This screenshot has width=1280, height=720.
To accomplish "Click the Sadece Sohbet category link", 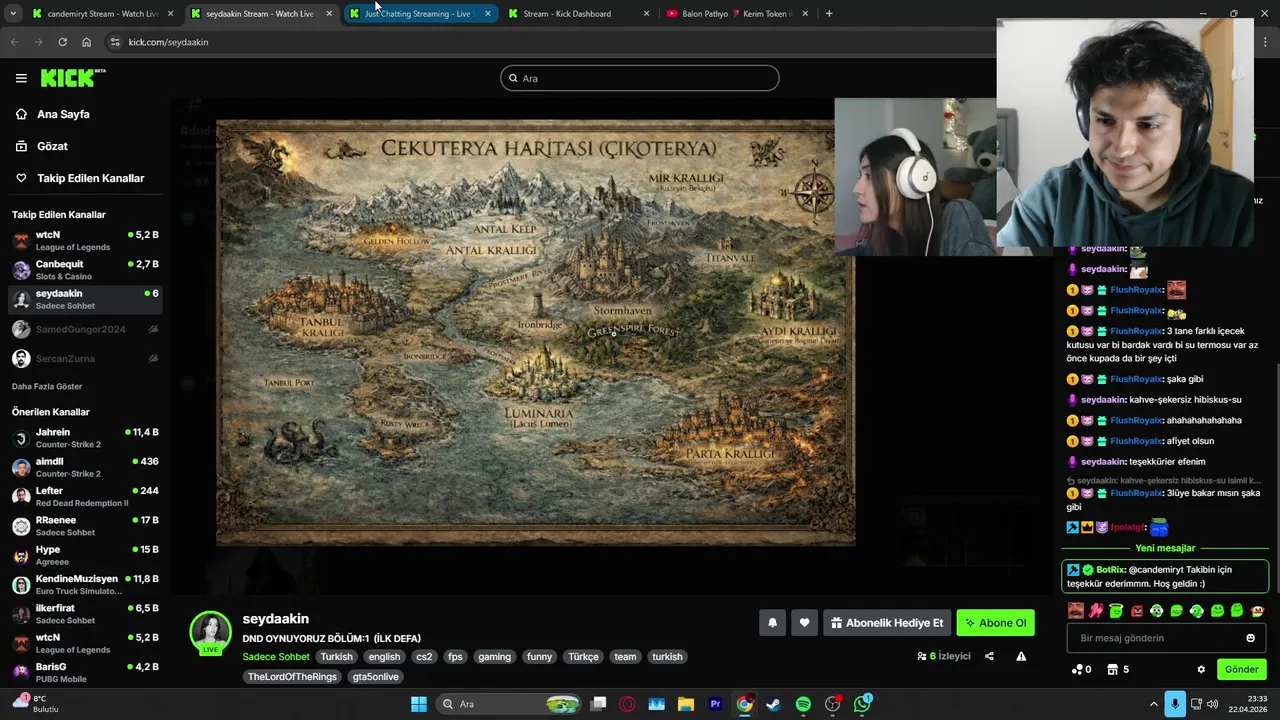I will pos(276,657).
